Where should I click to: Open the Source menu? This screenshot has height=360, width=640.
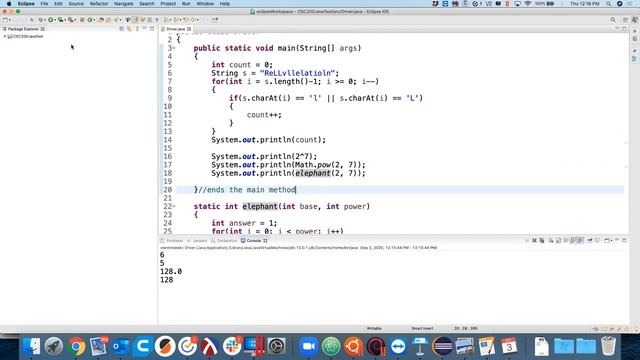click(x=76, y=4)
